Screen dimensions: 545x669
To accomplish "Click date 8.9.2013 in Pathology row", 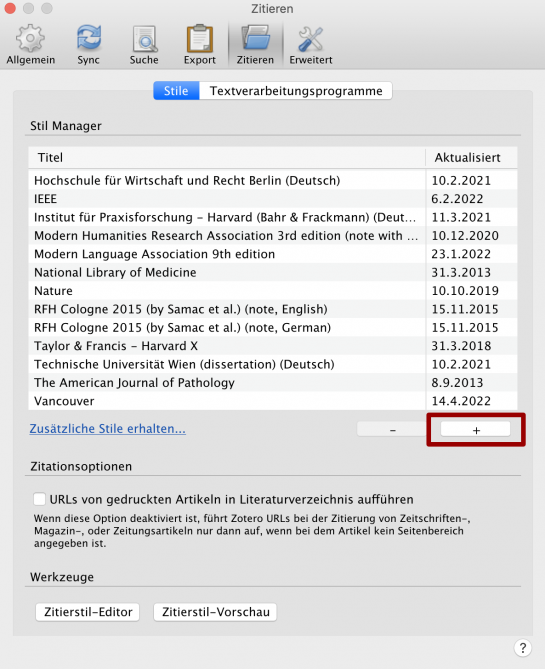I will coord(457,382).
